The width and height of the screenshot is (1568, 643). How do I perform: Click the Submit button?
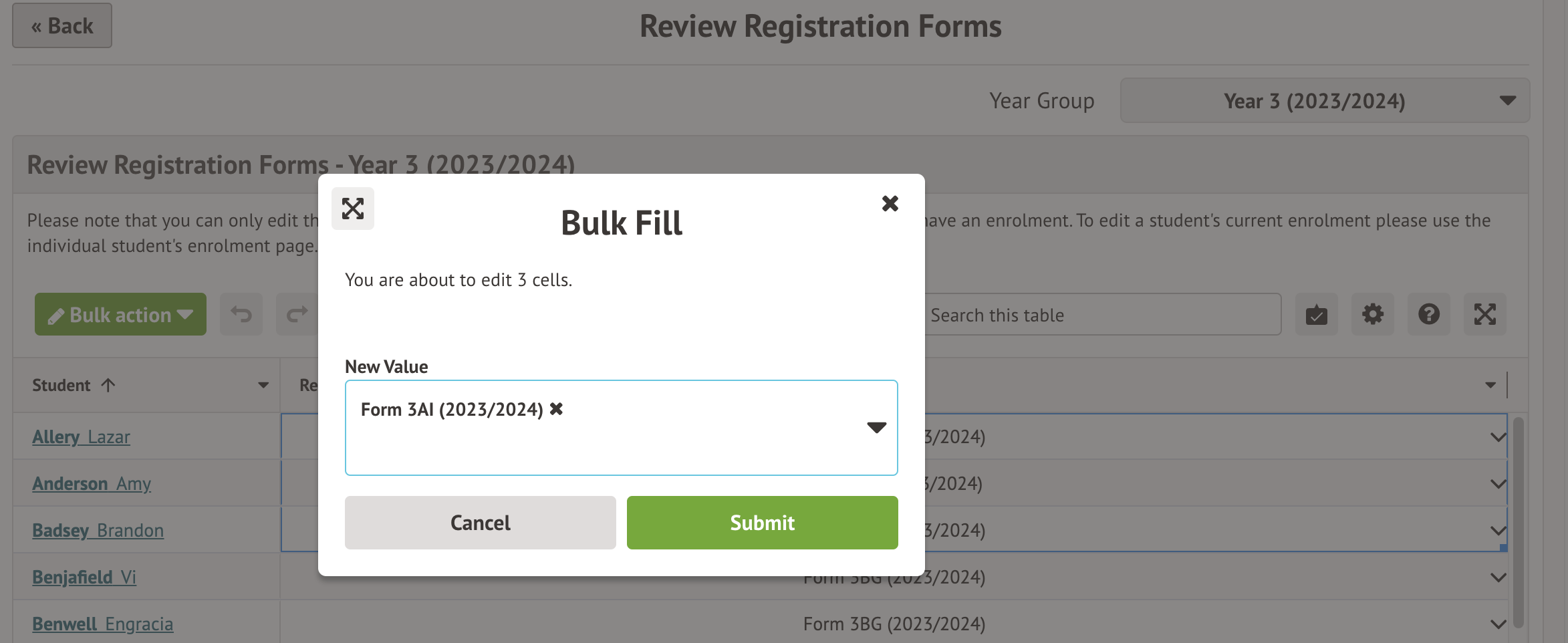[762, 523]
